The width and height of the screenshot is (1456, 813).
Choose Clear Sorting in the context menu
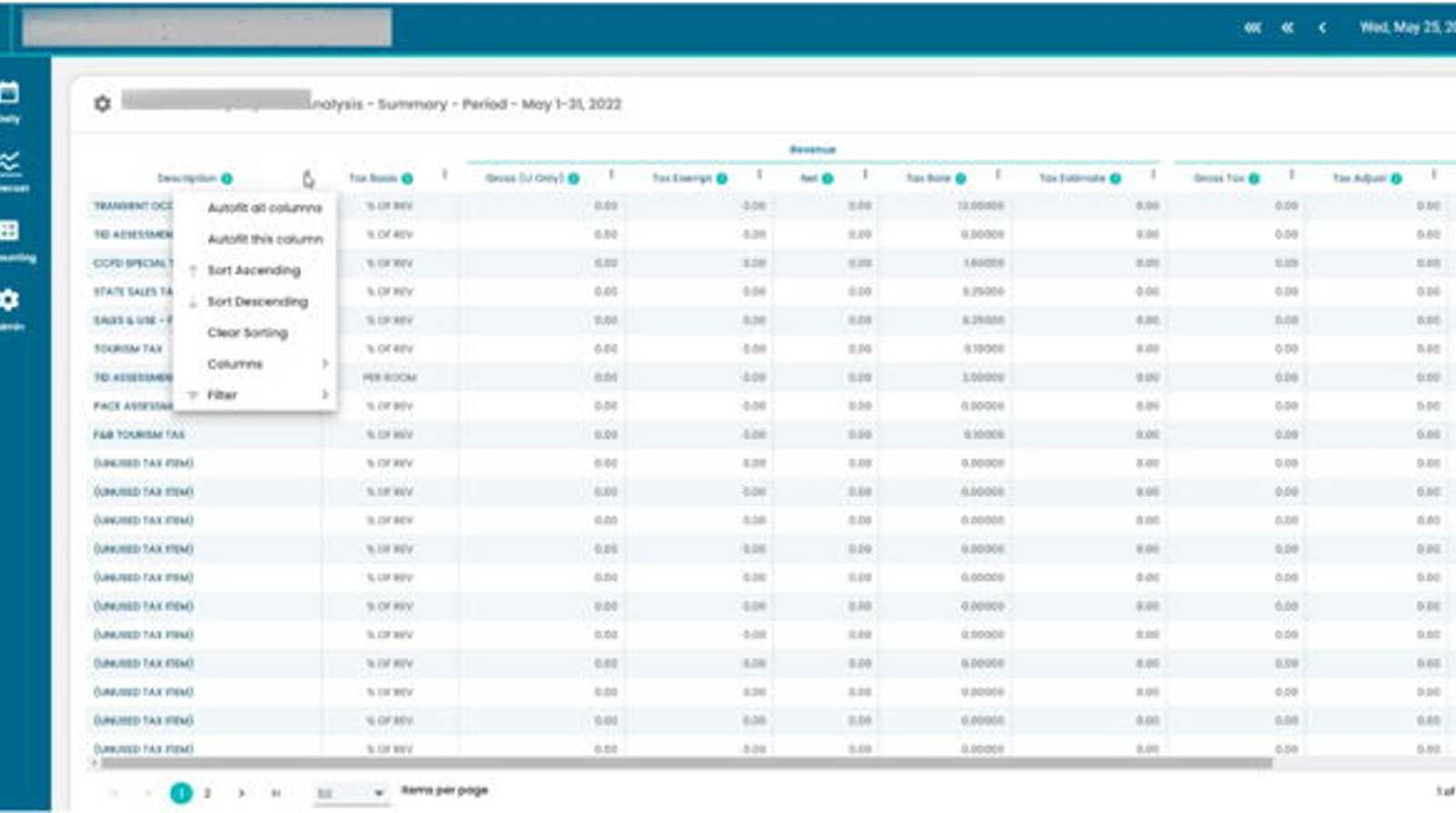tap(248, 332)
